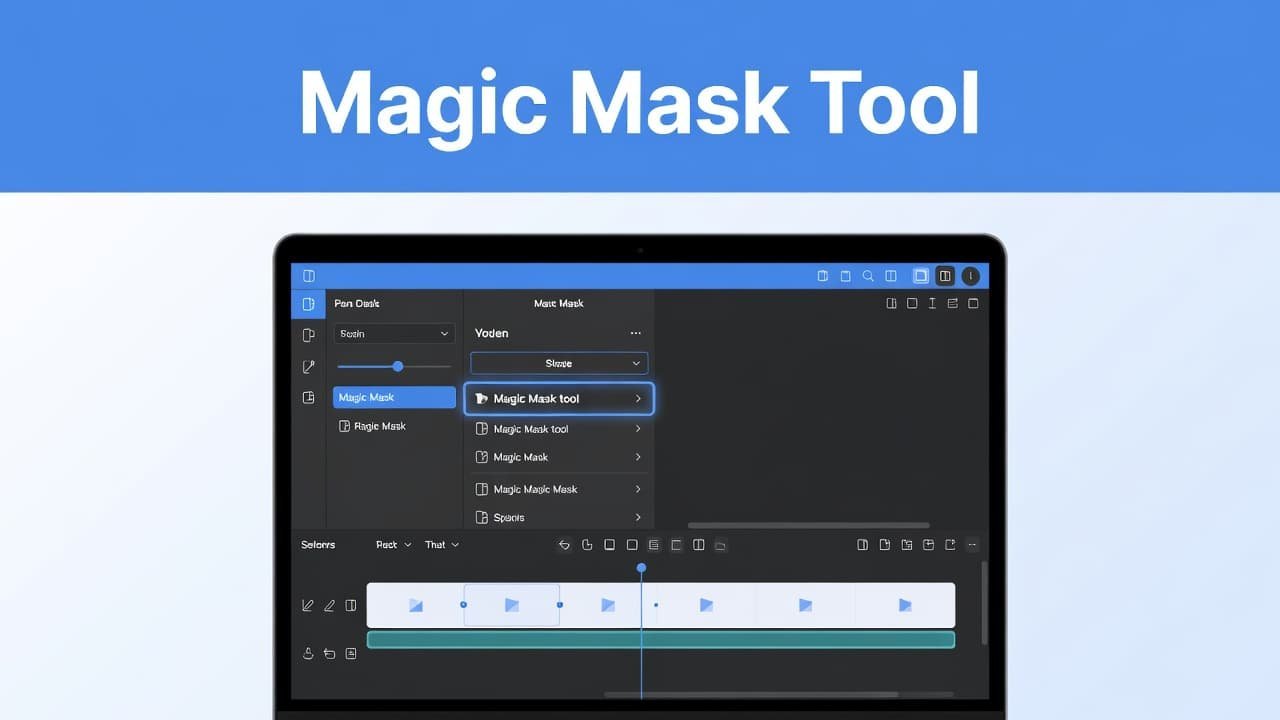Open the second icon in the left sidebar

click(x=309, y=336)
